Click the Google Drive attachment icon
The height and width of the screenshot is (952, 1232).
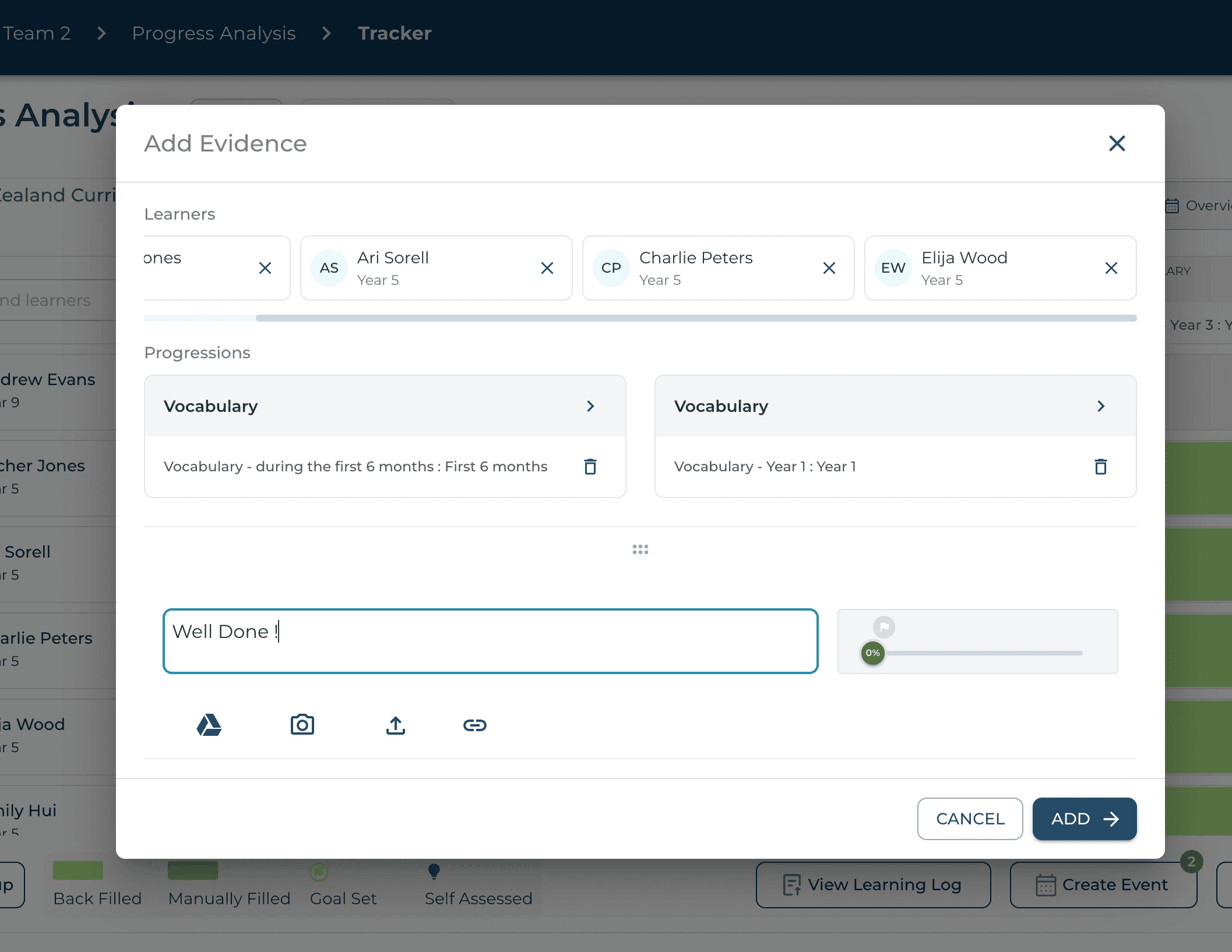(x=209, y=725)
